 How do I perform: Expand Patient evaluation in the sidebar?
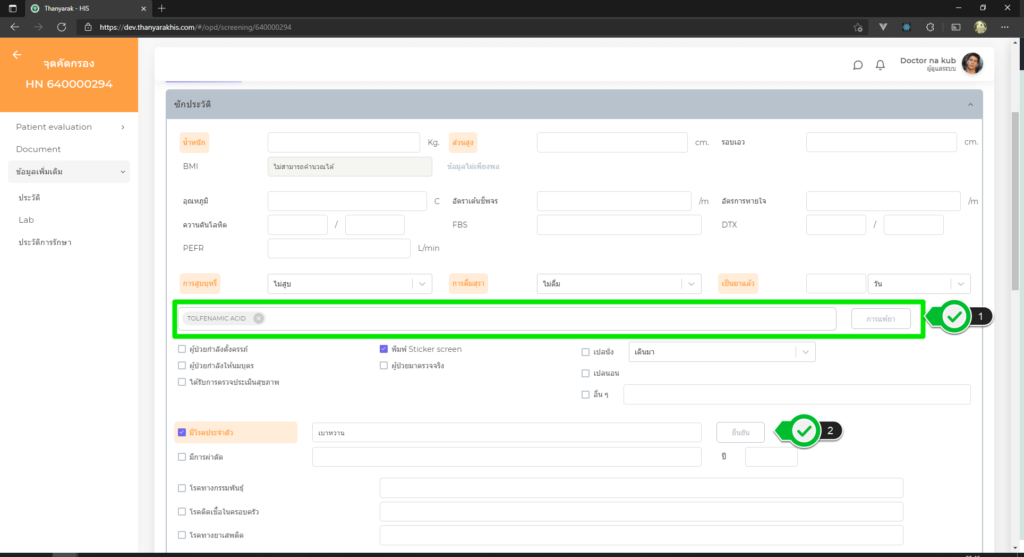[69, 127]
